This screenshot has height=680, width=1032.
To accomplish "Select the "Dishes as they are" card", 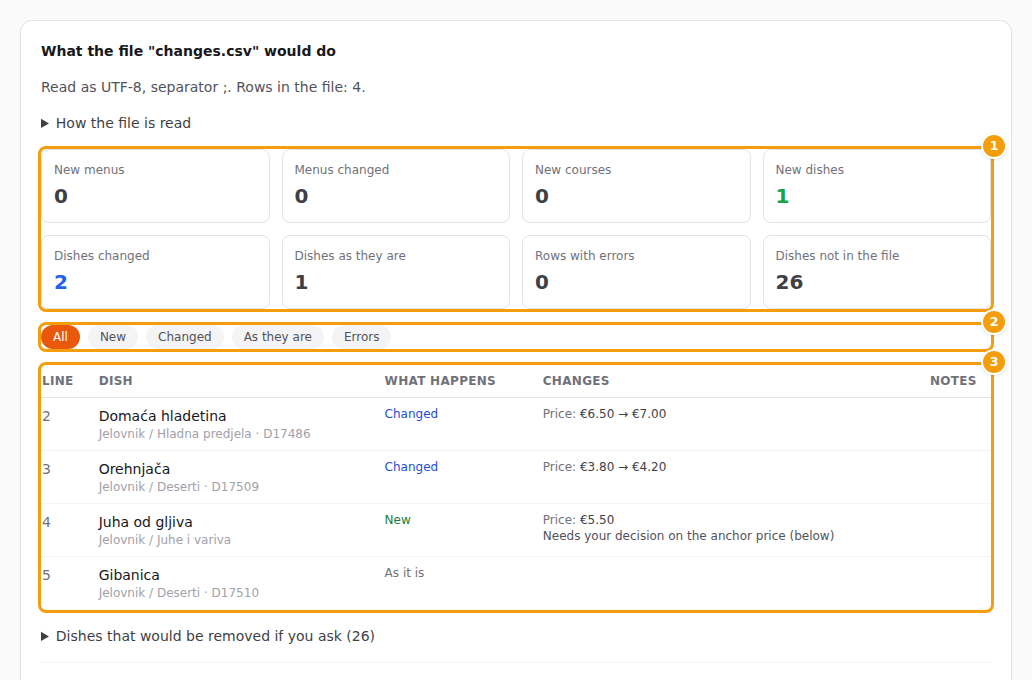I will coord(396,272).
